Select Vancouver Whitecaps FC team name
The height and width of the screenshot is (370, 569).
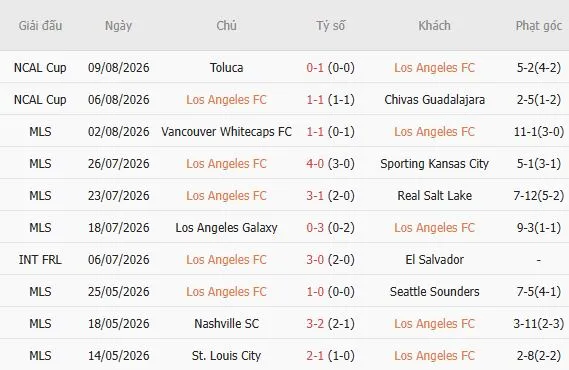pyautogui.click(x=226, y=132)
